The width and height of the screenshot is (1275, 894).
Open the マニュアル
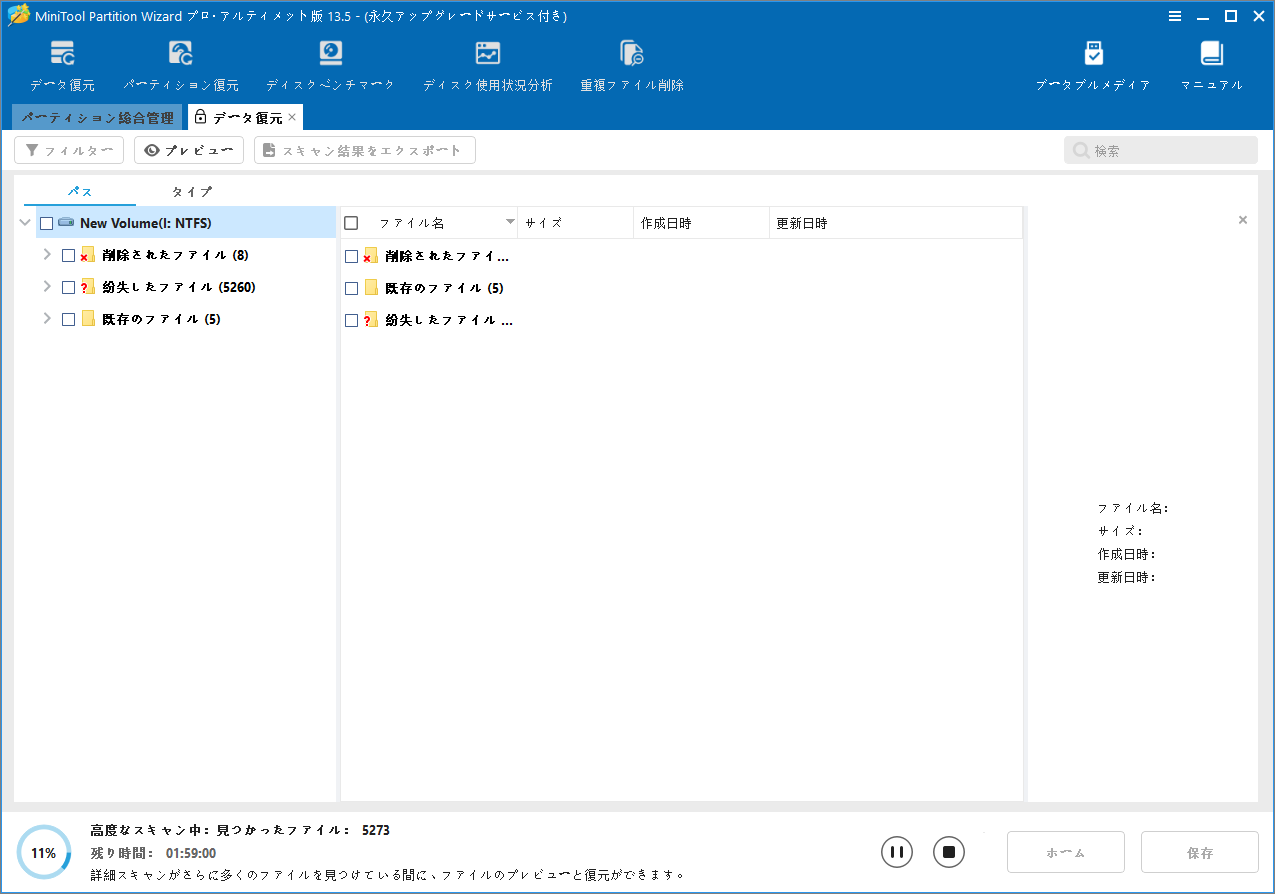click(1210, 62)
